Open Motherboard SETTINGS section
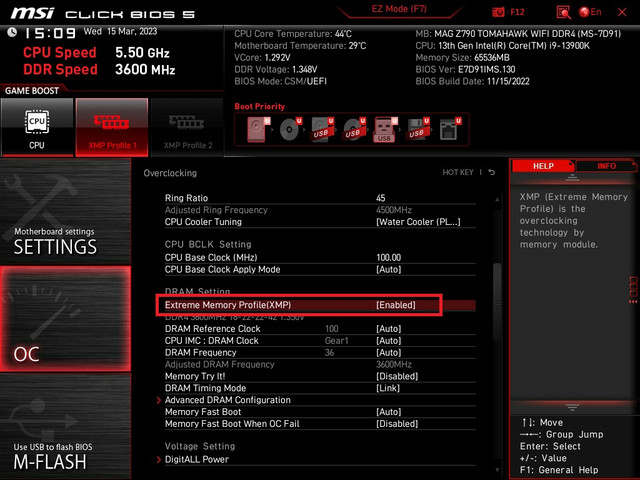This screenshot has height=480, width=640. click(65, 212)
